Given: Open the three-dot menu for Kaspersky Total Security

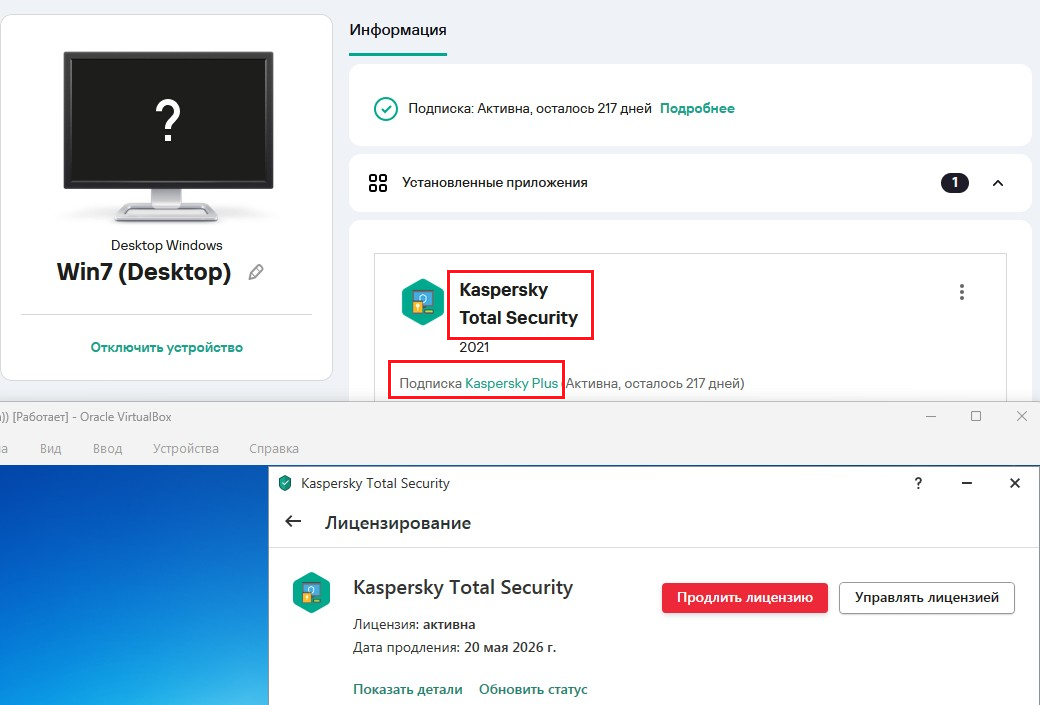Looking at the screenshot, I should pyautogui.click(x=962, y=292).
